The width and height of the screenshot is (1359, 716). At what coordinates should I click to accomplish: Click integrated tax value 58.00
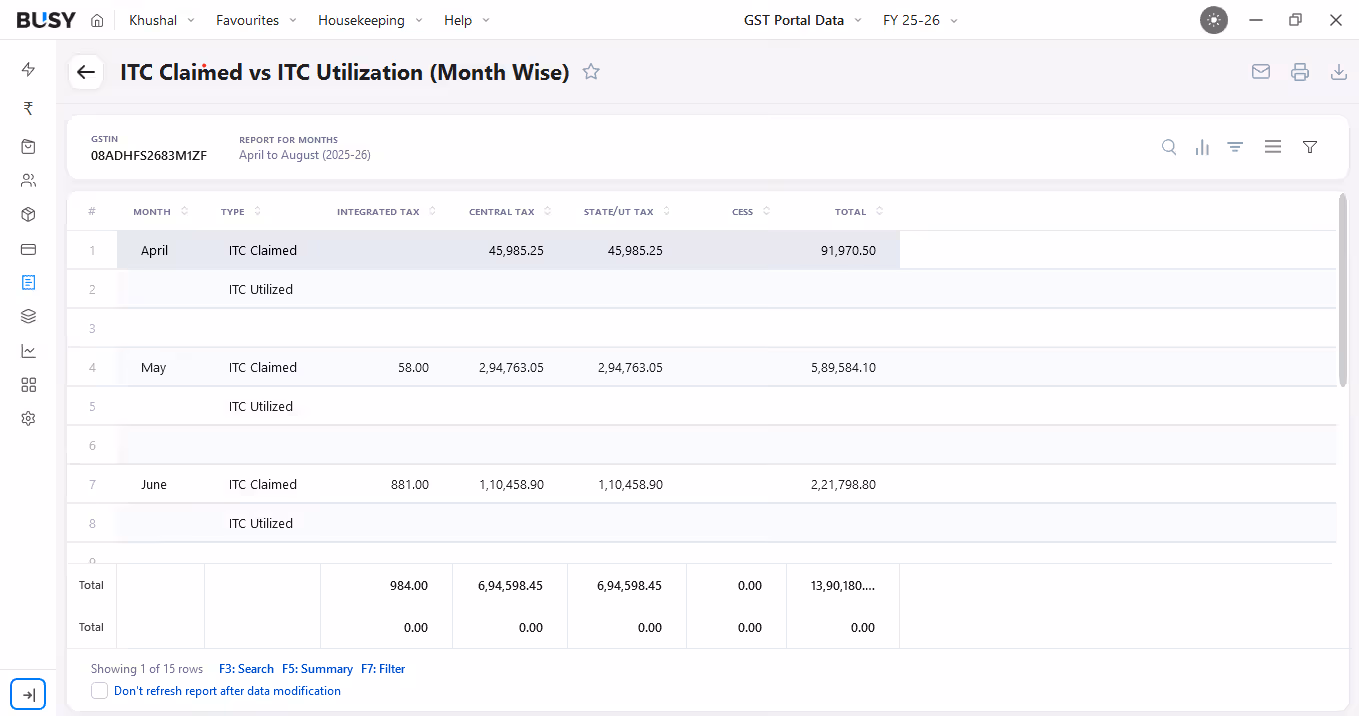tap(412, 368)
